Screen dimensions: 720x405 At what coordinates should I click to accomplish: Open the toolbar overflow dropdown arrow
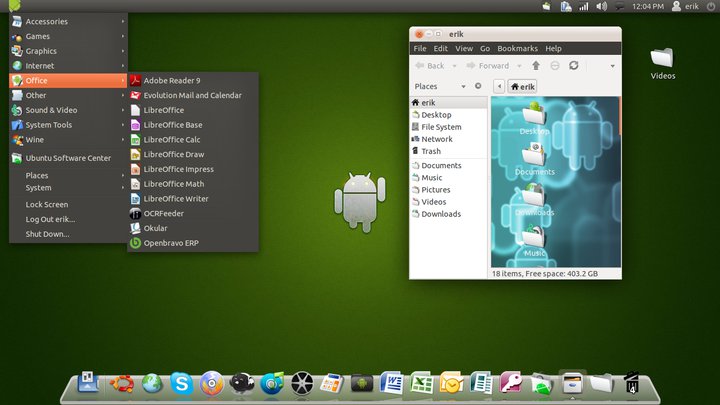612,66
